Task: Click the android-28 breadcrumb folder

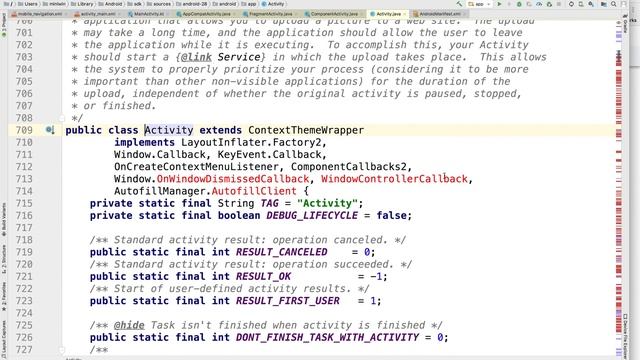Action: point(191,4)
